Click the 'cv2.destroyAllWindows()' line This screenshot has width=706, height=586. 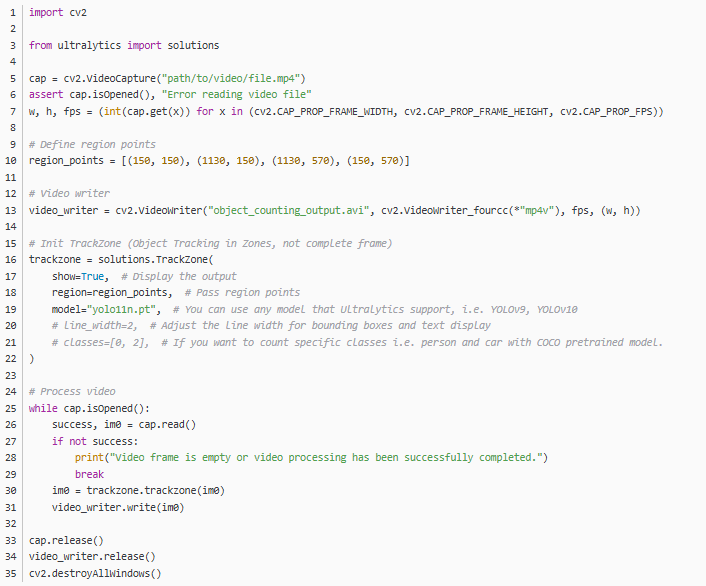point(95,573)
